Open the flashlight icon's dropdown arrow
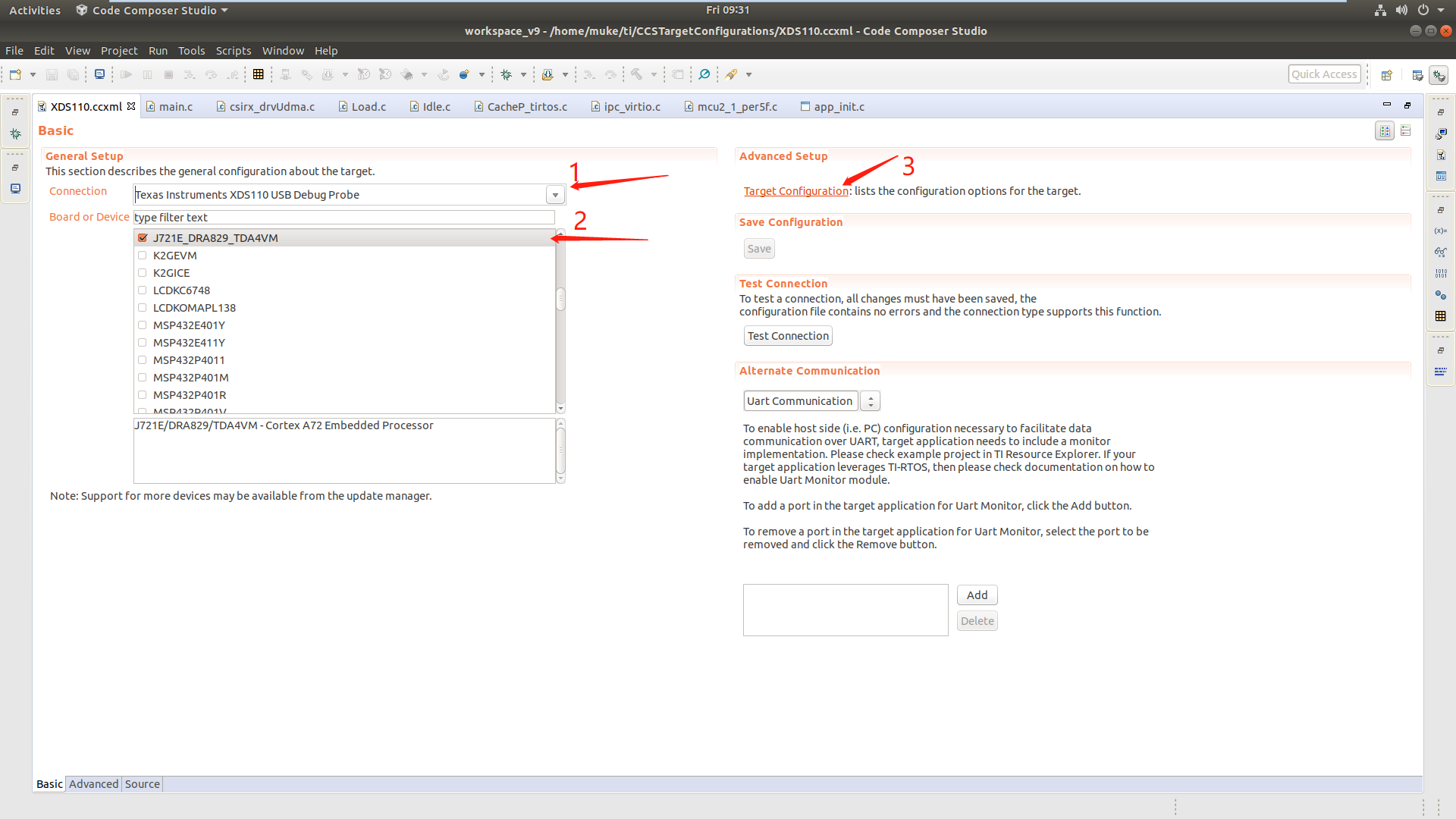This screenshot has height=819, width=1456. (748, 74)
